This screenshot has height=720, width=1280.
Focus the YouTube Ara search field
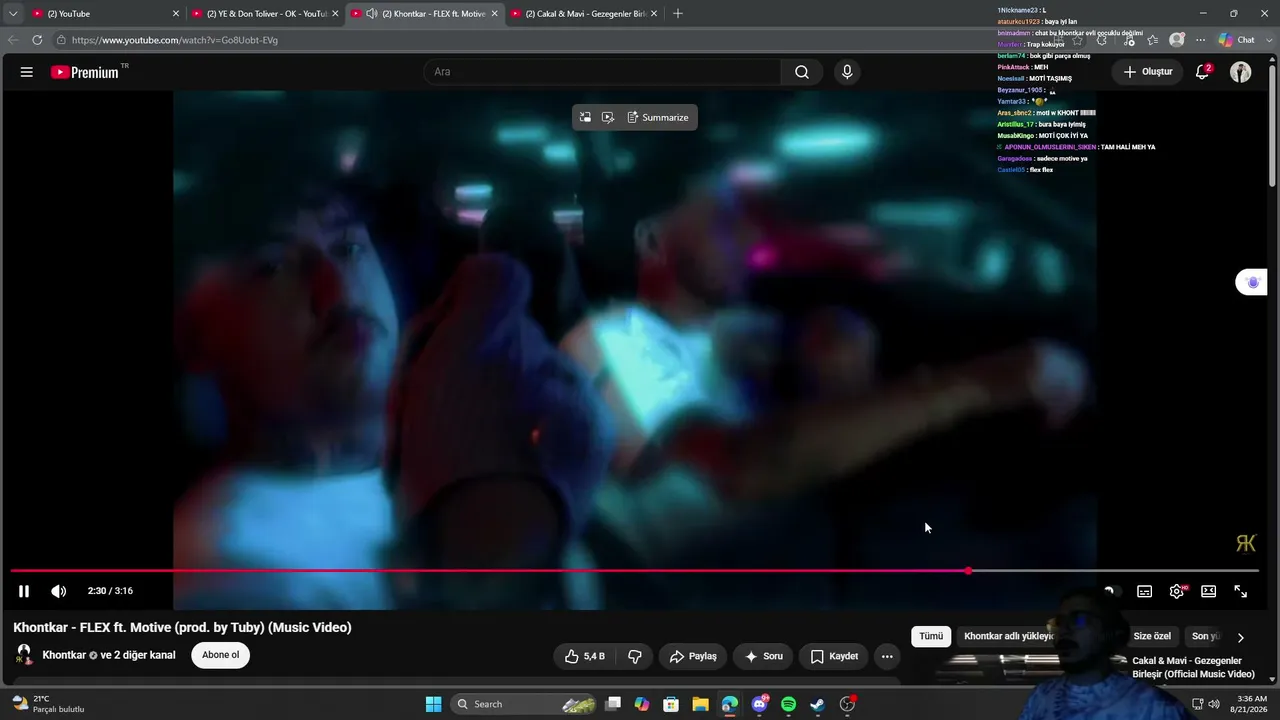point(602,72)
